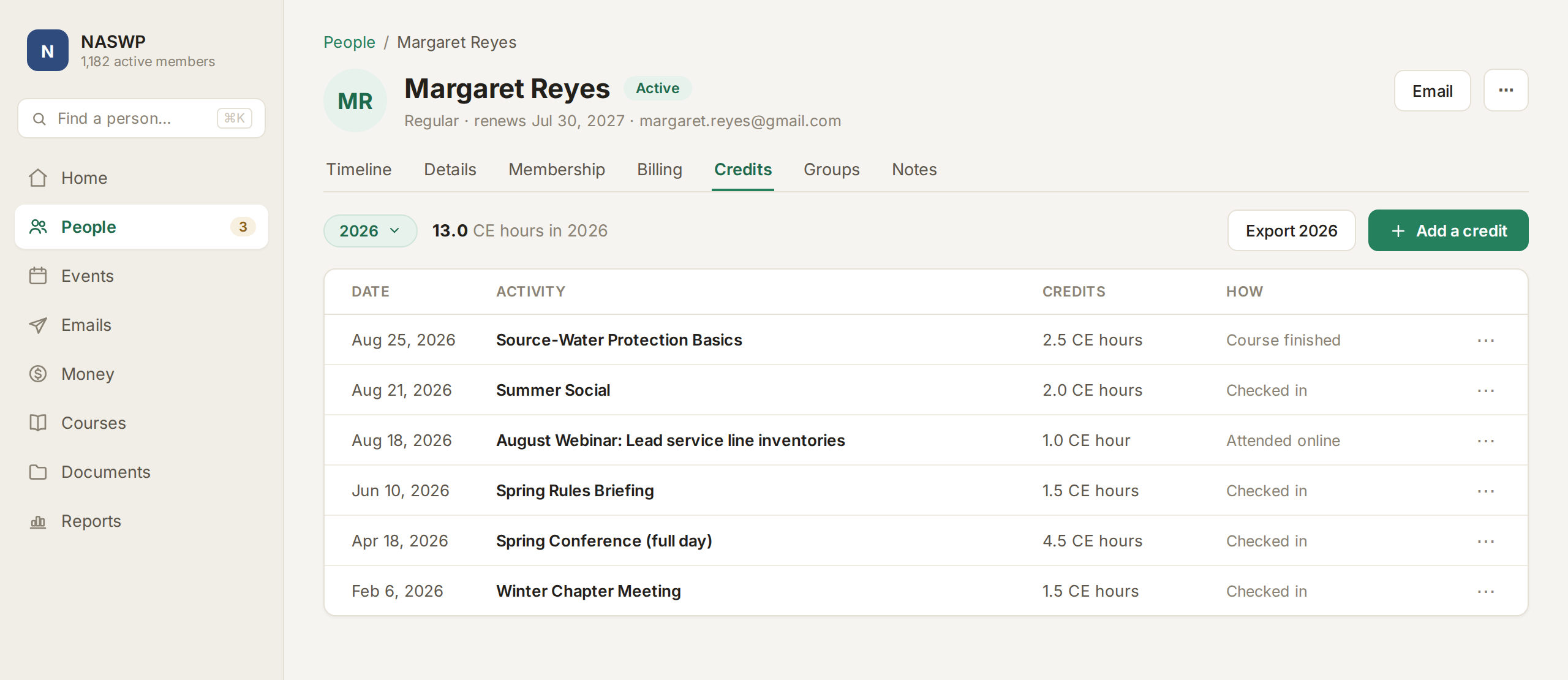
Task: Click Add a credit button
Action: (1449, 230)
